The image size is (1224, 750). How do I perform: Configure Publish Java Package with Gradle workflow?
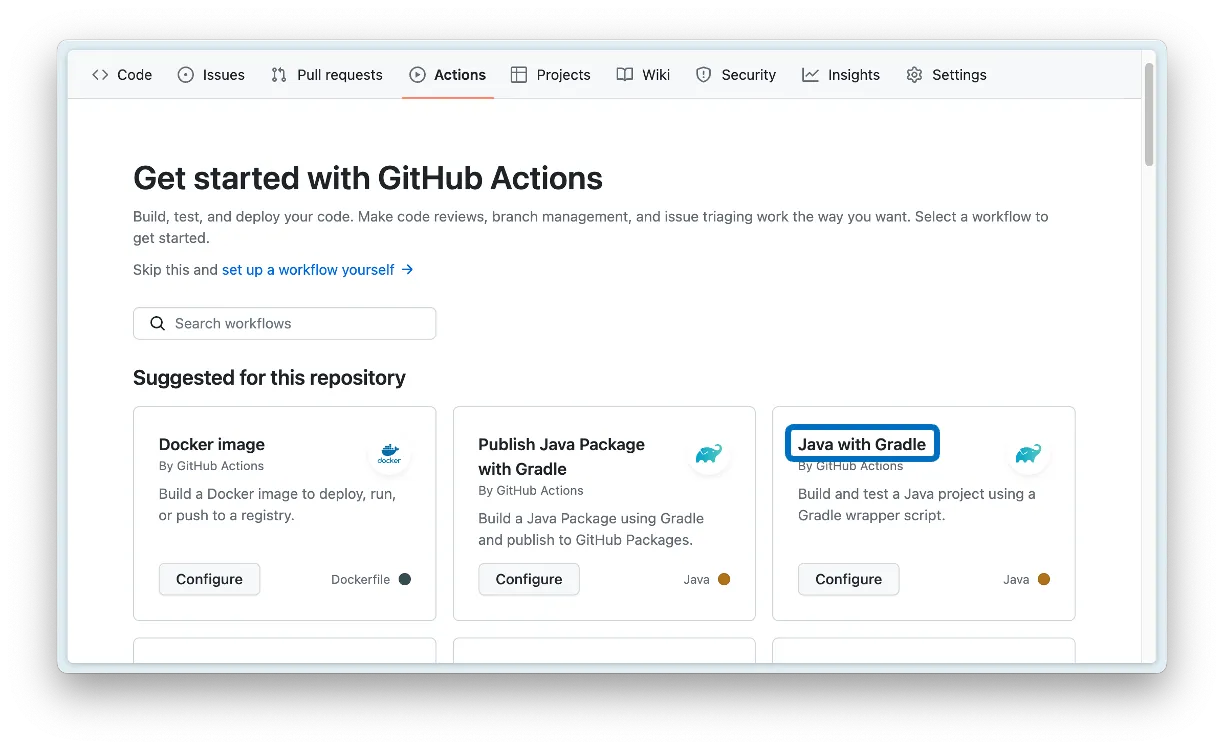[529, 579]
